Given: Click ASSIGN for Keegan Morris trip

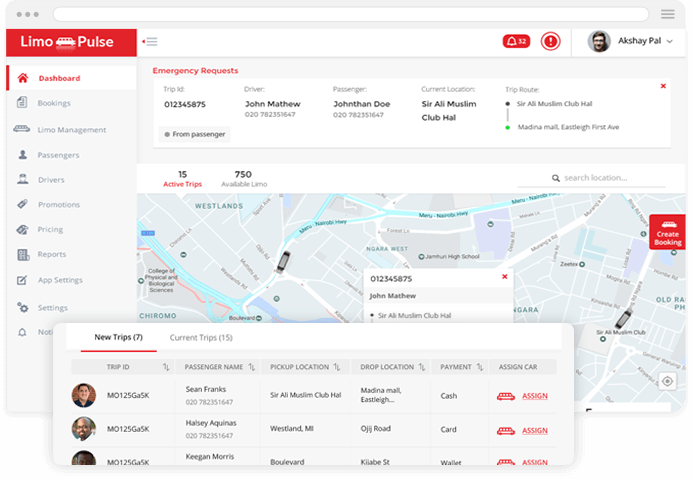Looking at the screenshot, I should (535, 462).
